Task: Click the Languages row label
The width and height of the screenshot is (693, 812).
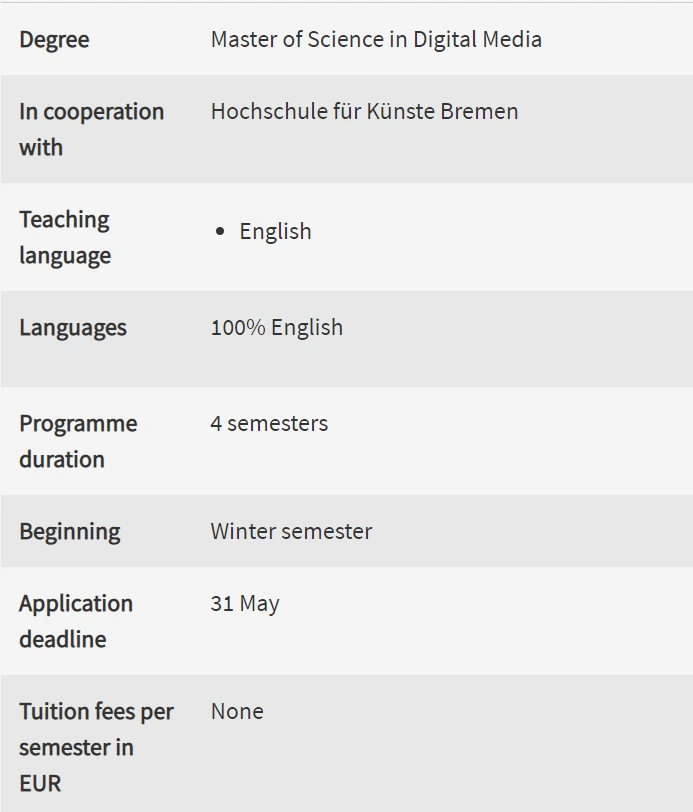Action: point(73,328)
